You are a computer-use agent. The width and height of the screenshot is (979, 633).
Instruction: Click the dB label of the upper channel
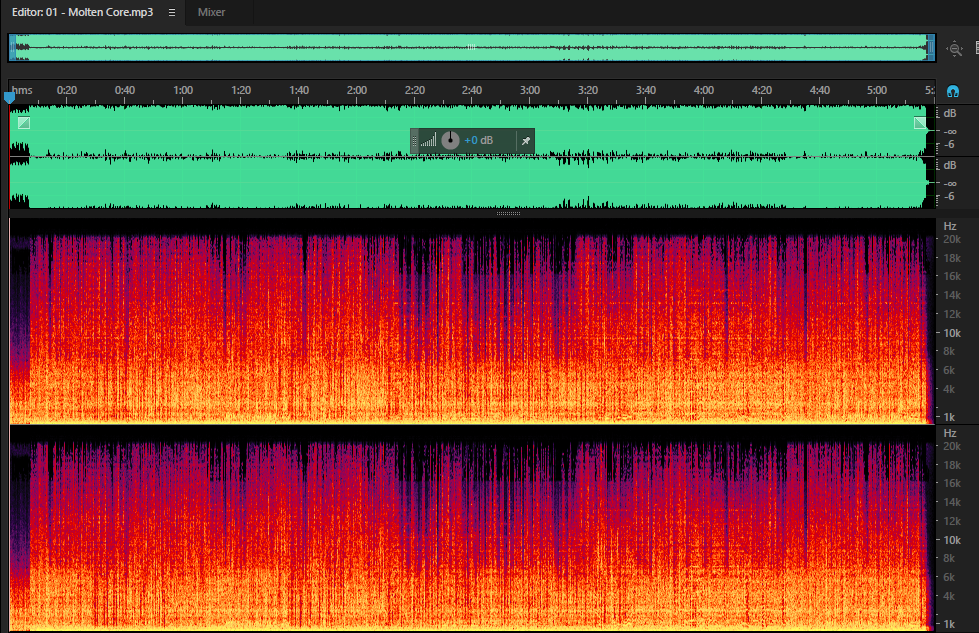pyautogui.click(x=950, y=113)
